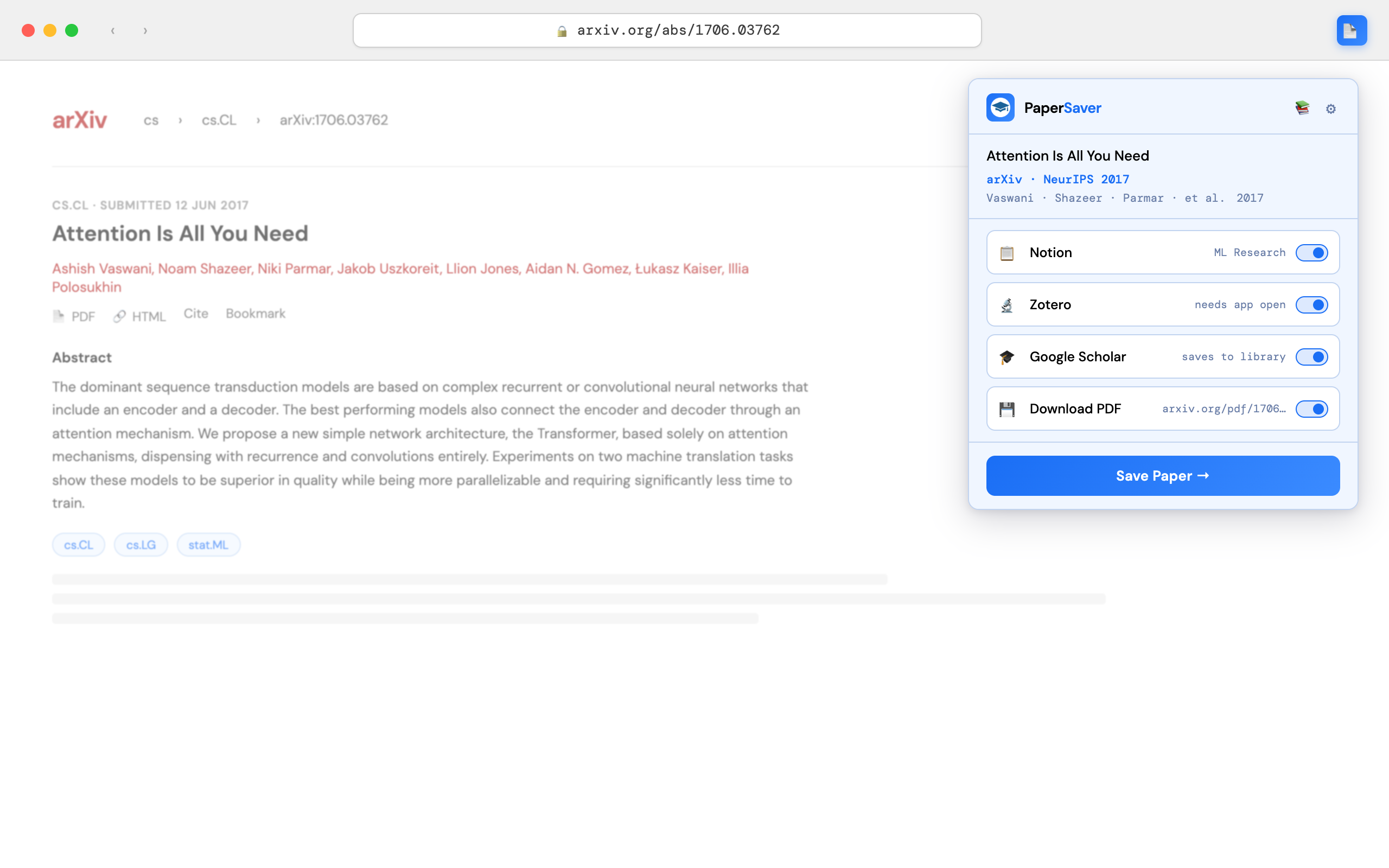Click the Cite link
The image size is (1389, 868).
coord(196,314)
